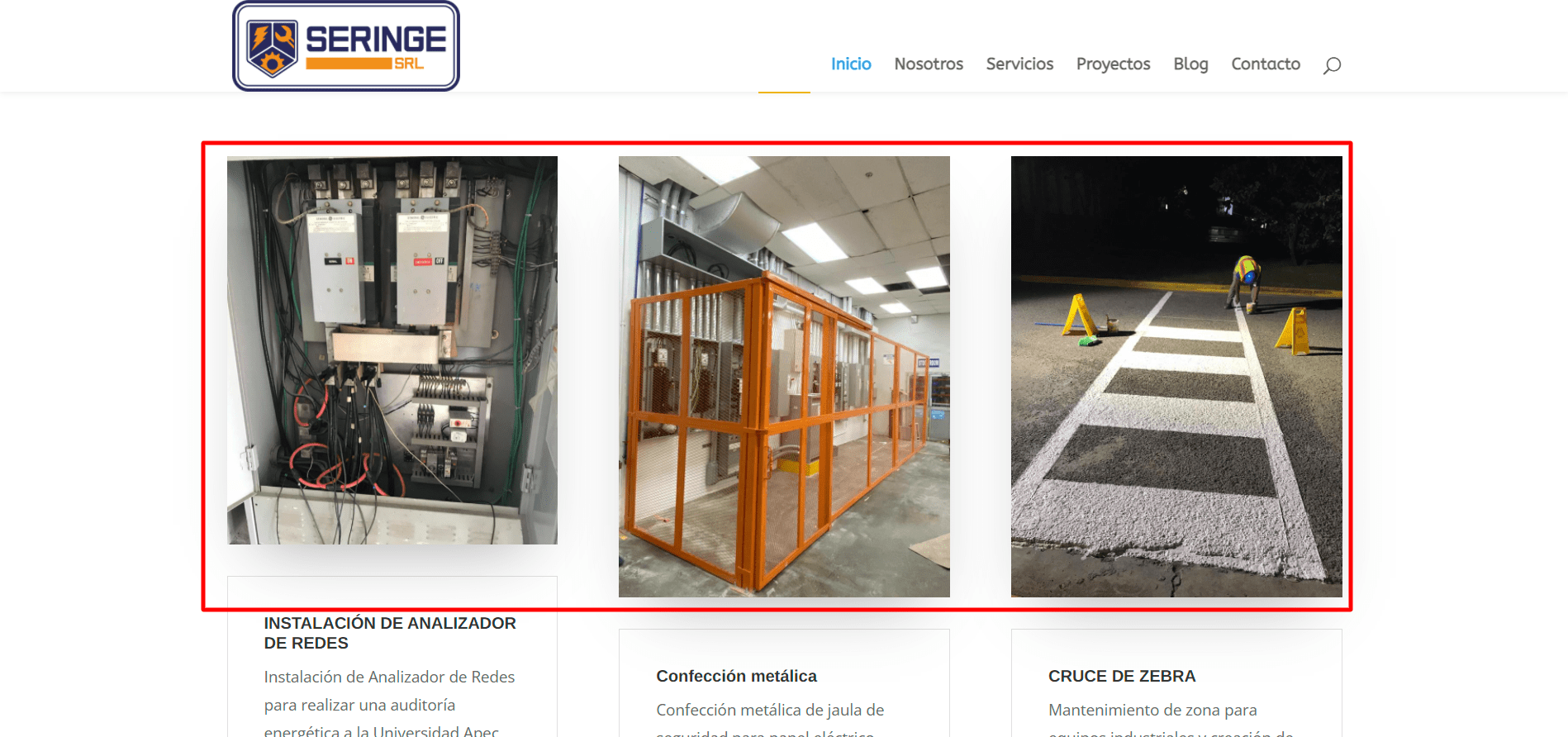This screenshot has height=737, width=1568.
Task: Click the SERINGE SRL logo
Action: 346,46
